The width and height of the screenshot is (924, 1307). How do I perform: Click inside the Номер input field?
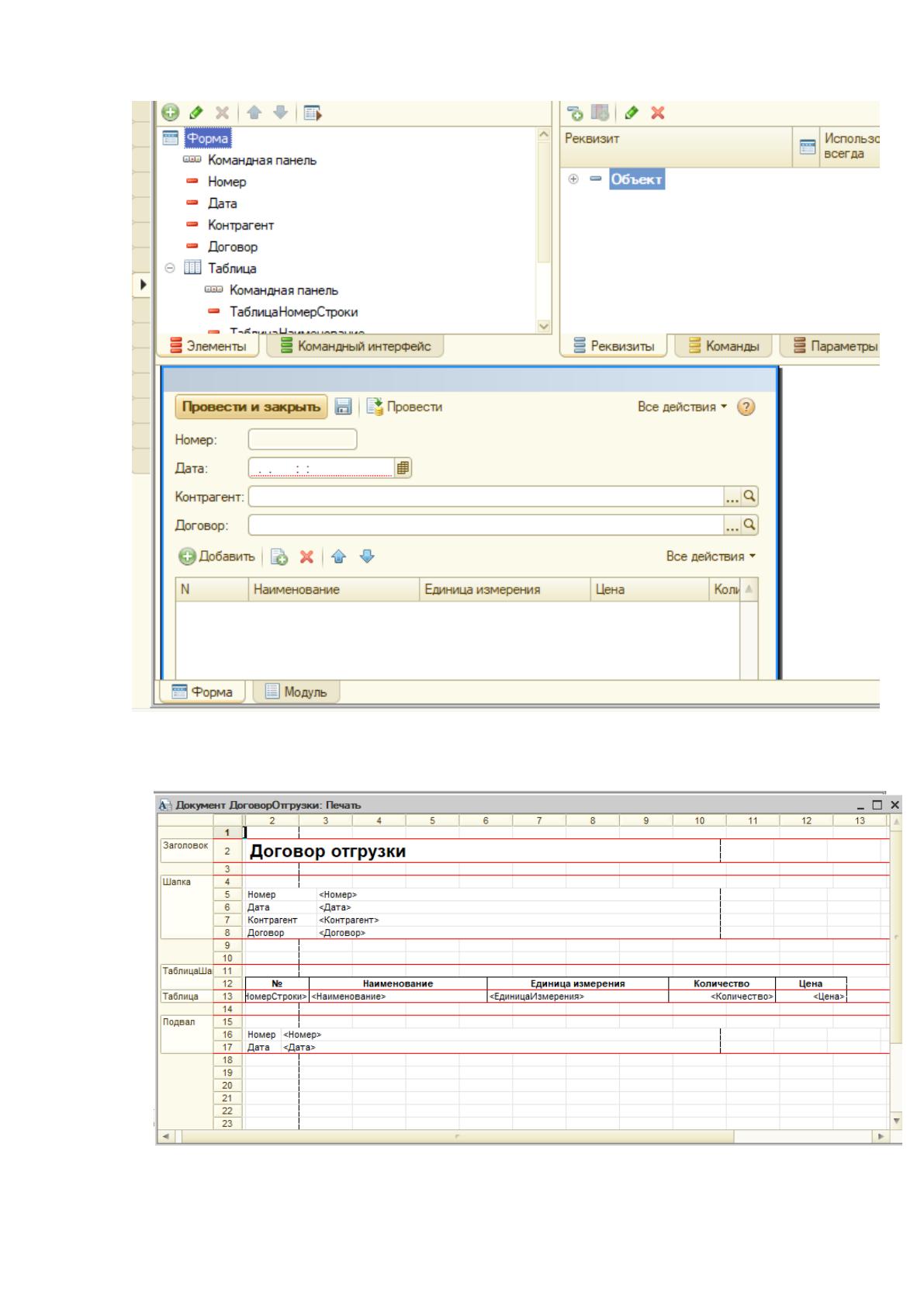[303, 440]
